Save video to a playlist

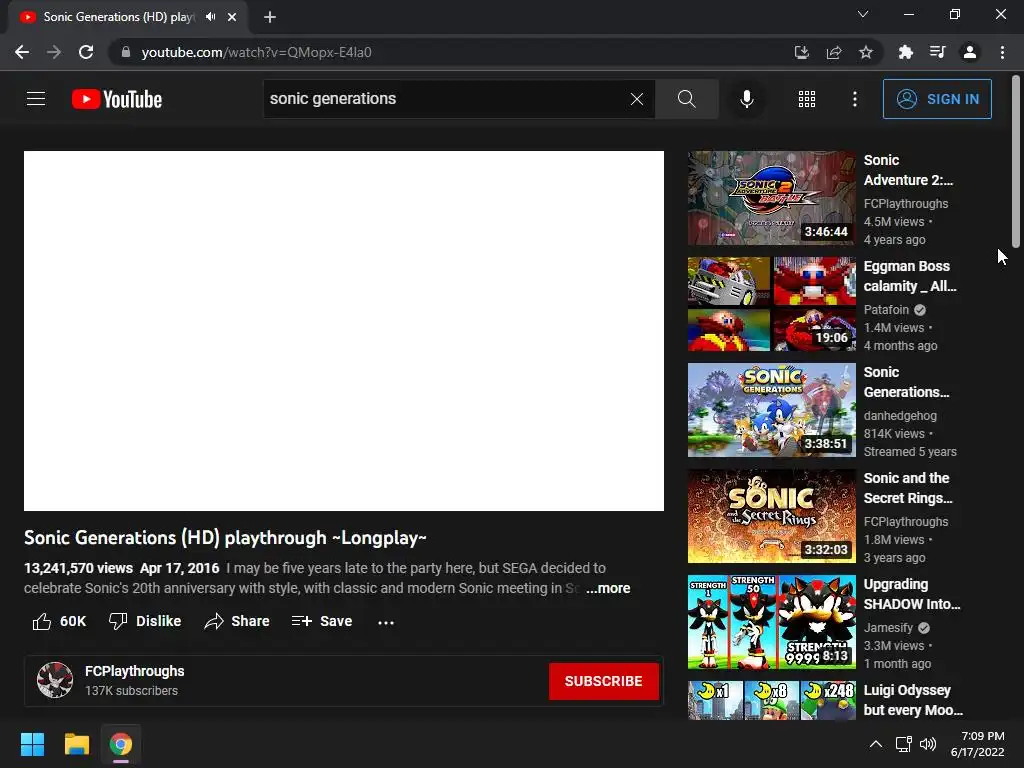coord(322,621)
